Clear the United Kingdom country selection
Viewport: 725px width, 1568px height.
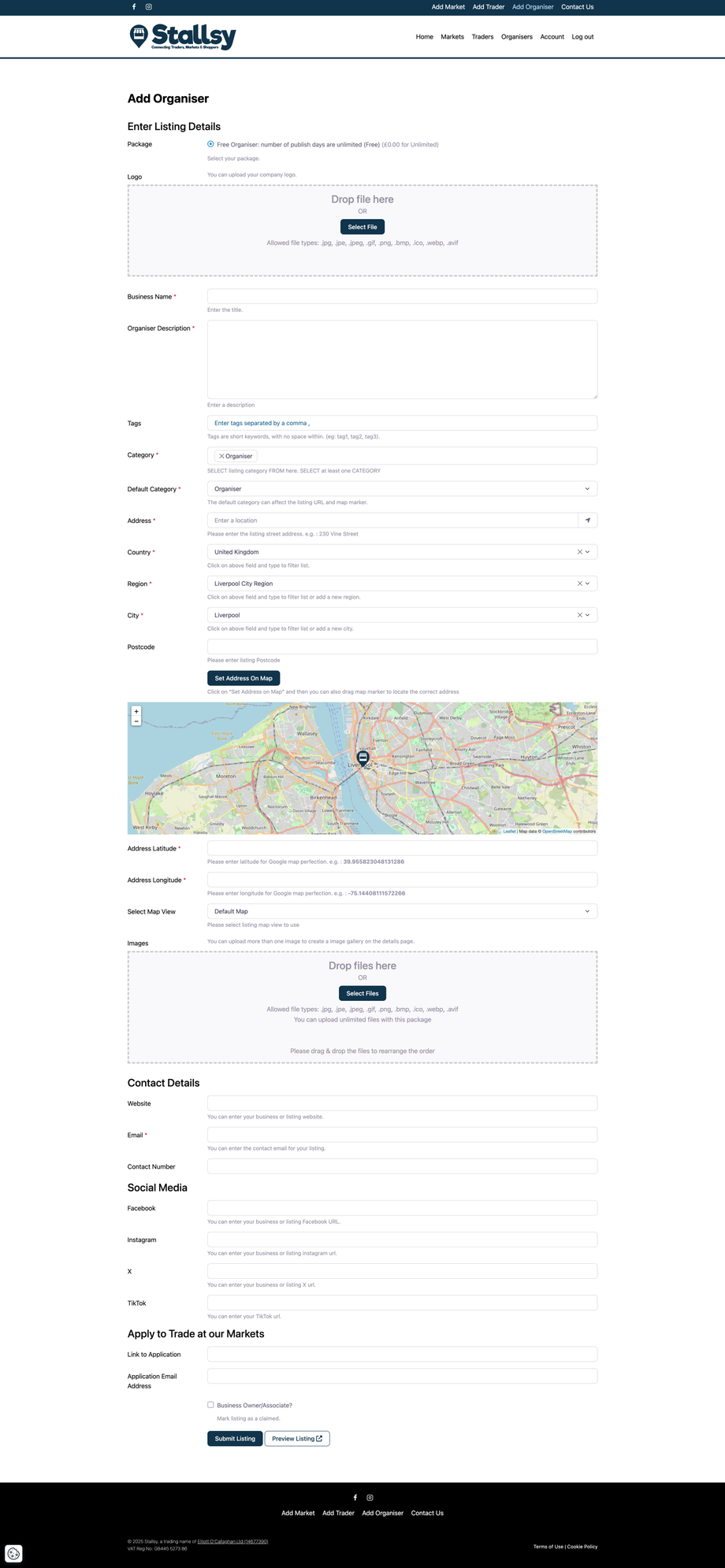[580, 552]
